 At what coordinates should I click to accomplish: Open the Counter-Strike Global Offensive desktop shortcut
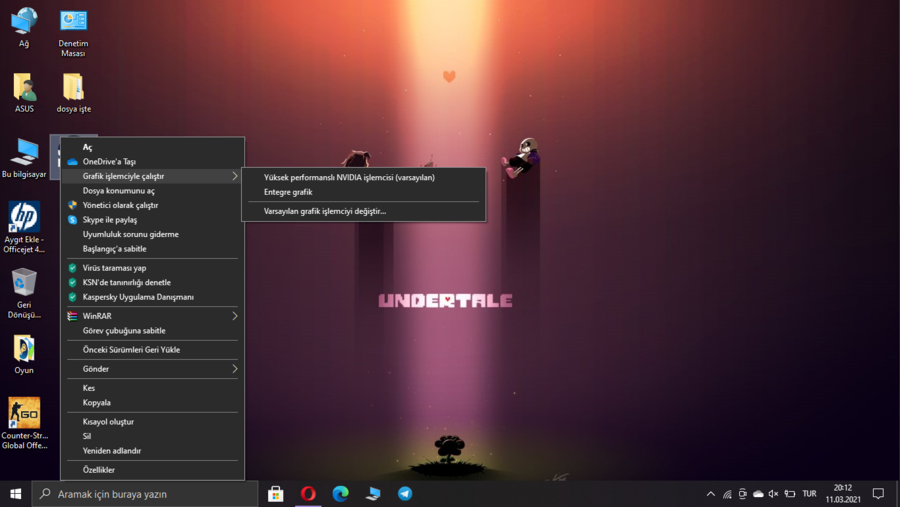24,412
